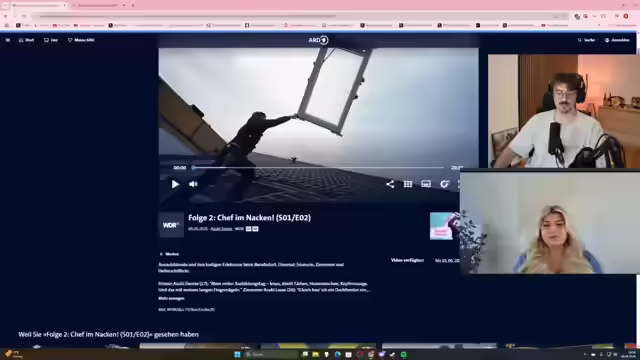This screenshot has height=360, width=640.
Task: Click the 'Weil Sie ... gesehen haben' heading
Action: click(x=109, y=334)
